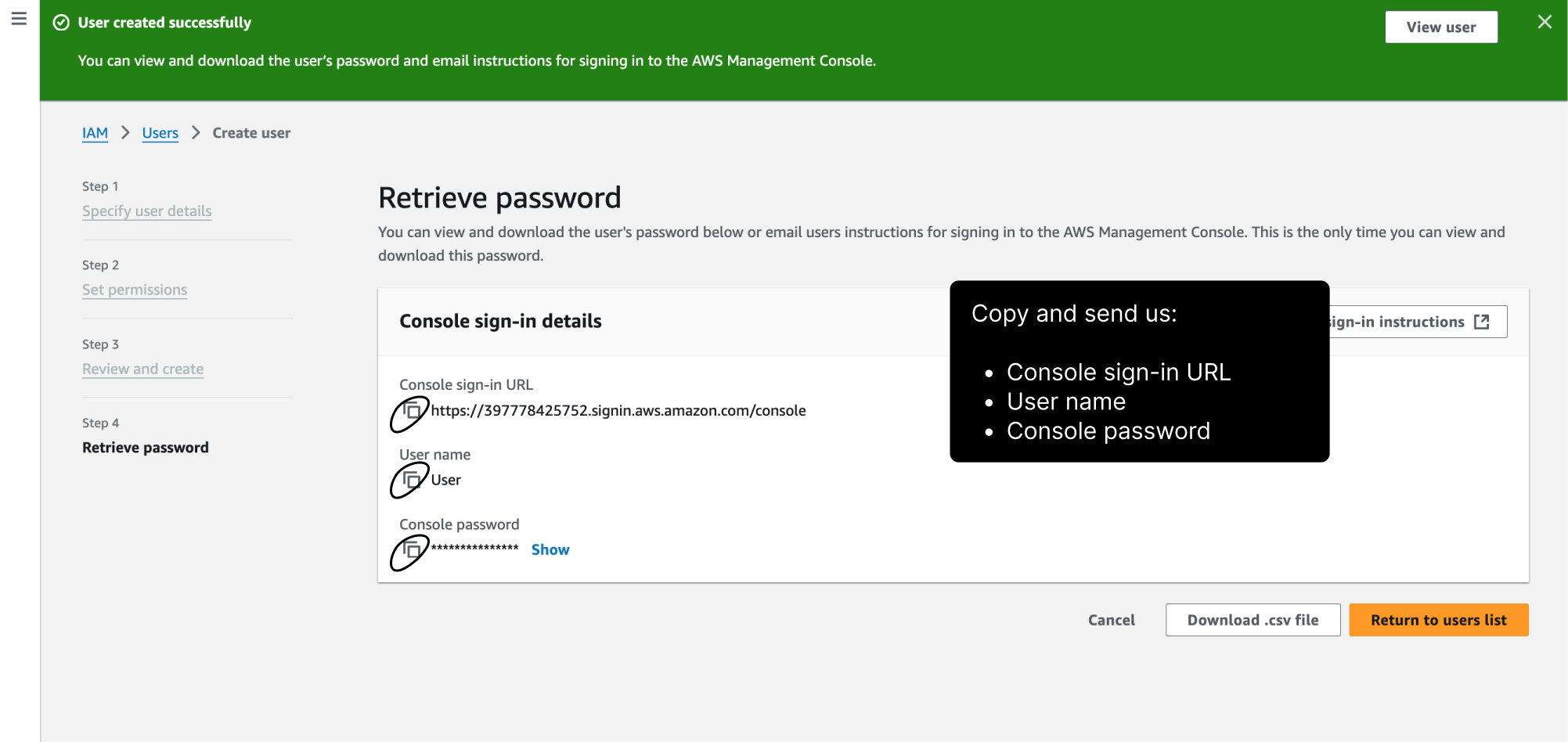
Task: Click the View user button
Action: point(1441,27)
